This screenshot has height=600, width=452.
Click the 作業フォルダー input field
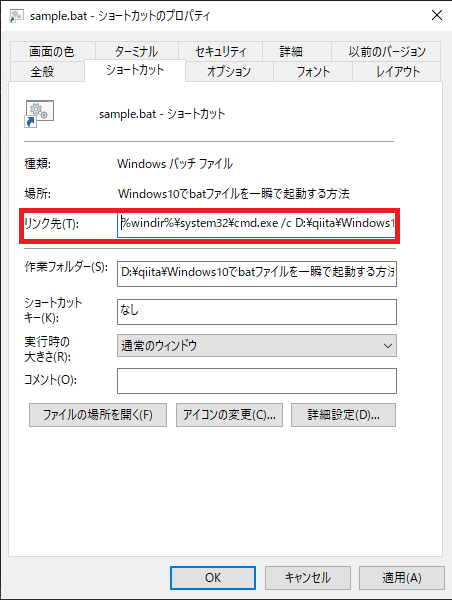[257, 274]
